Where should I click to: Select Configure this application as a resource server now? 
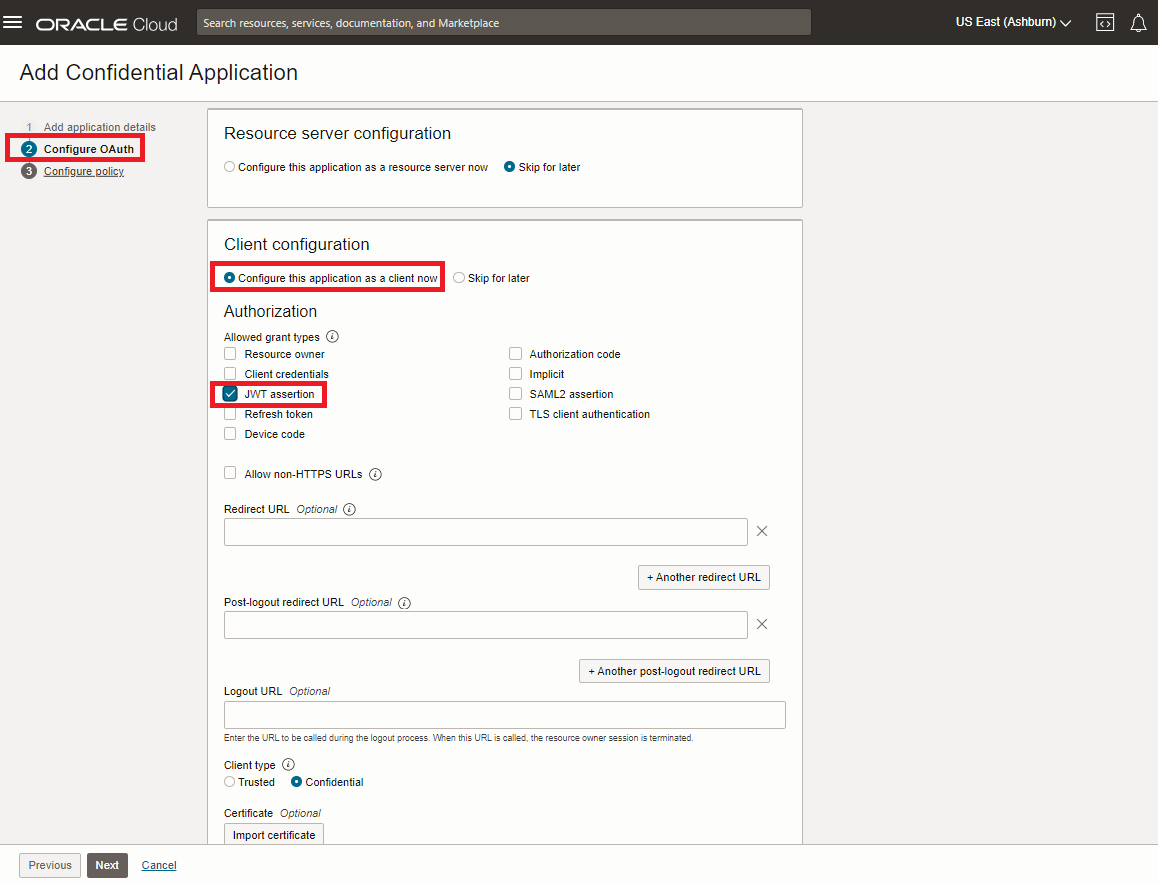pos(229,167)
